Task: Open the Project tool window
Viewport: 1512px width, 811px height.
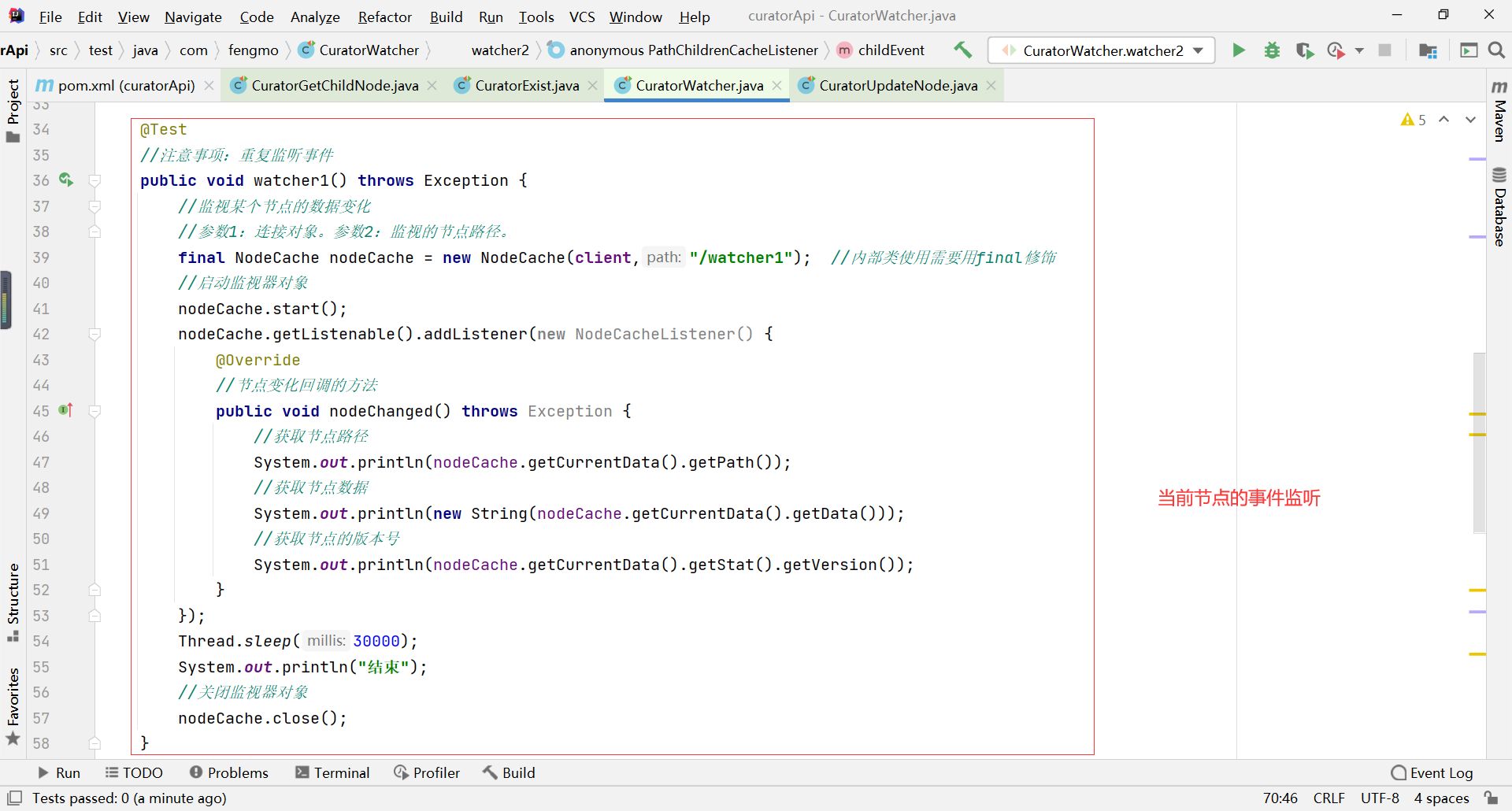Action: [13, 110]
